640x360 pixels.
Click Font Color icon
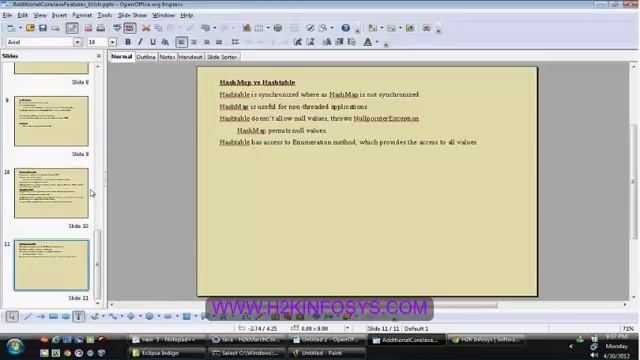tap(368, 42)
